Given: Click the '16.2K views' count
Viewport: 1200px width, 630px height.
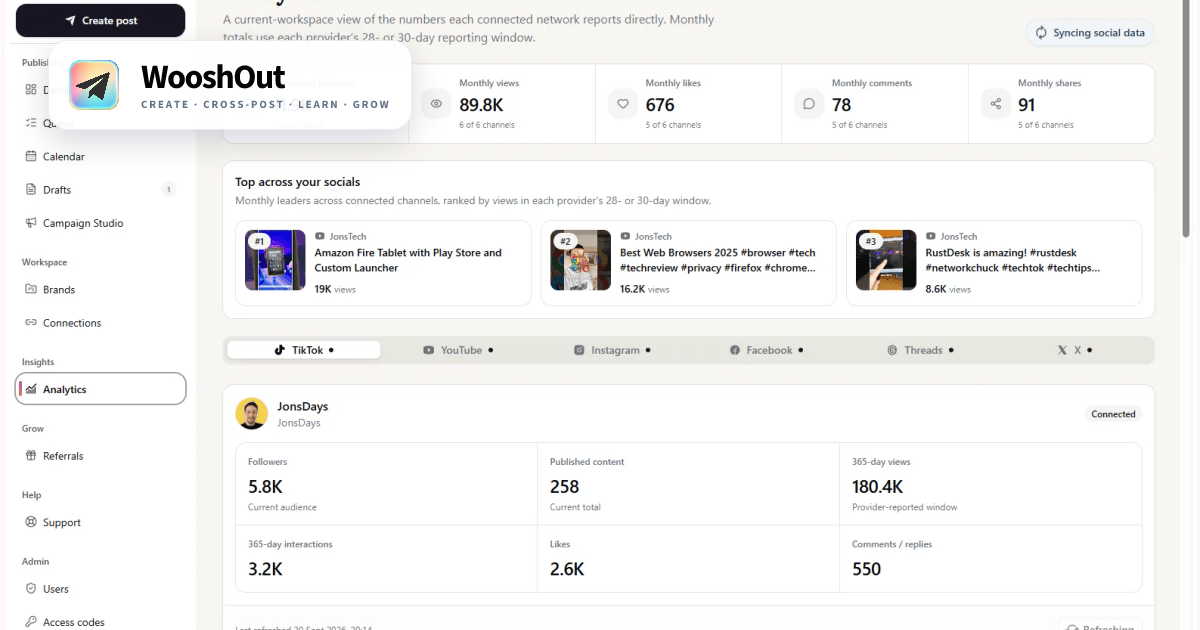Looking at the screenshot, I should point(645,289).
